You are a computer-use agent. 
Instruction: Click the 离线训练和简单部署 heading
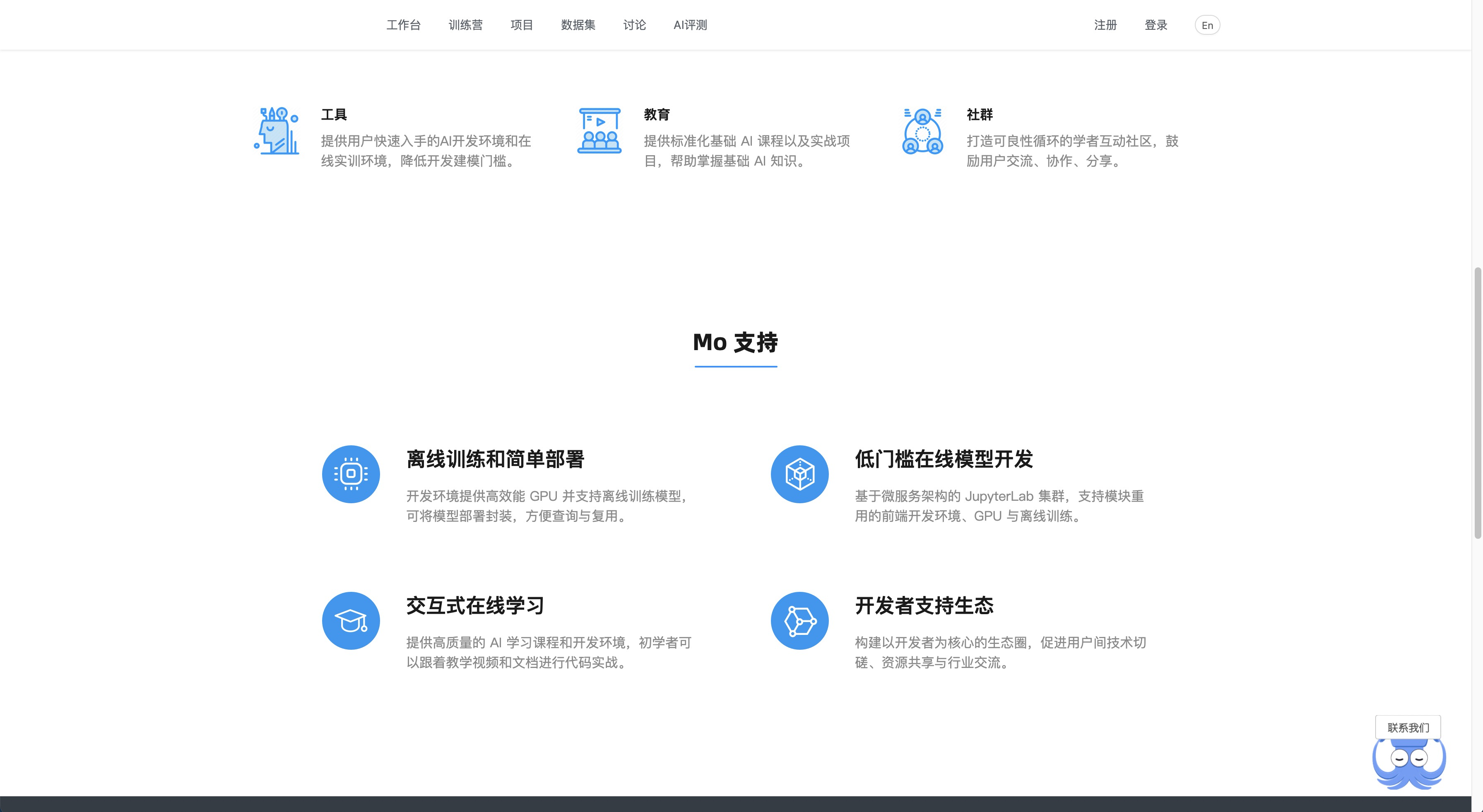(x=495, y=459)
